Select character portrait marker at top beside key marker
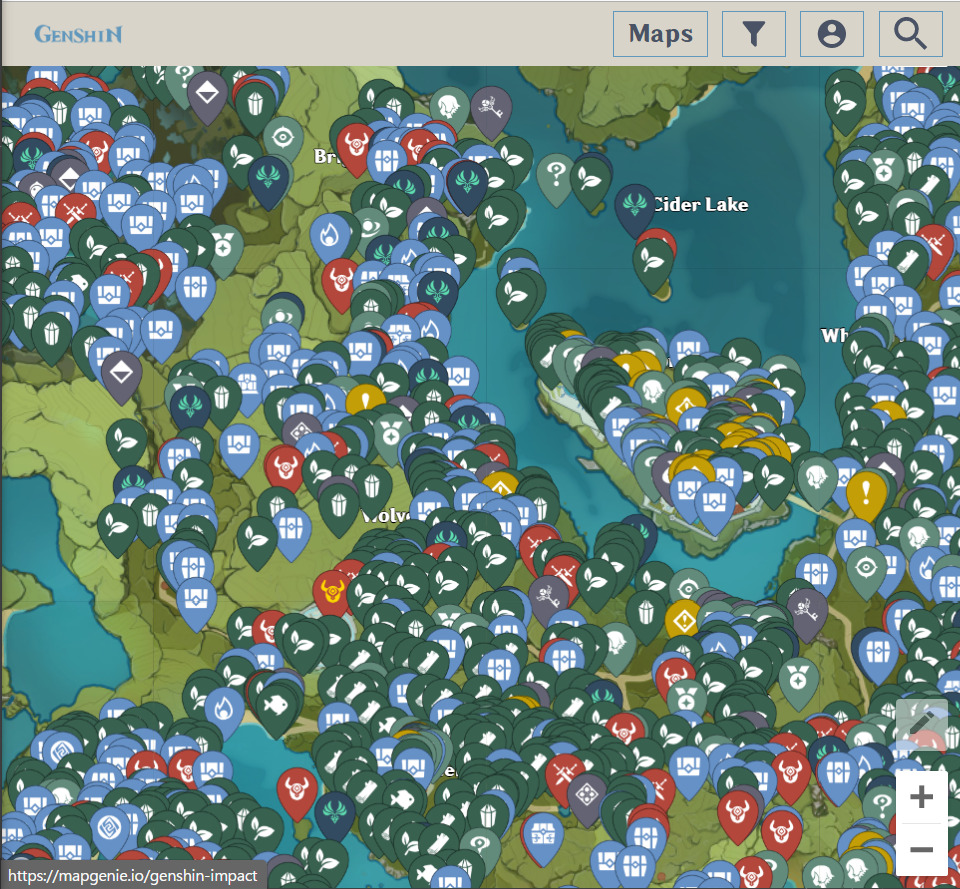The width and height of the screenshot is (960, 889). (449, 107)
